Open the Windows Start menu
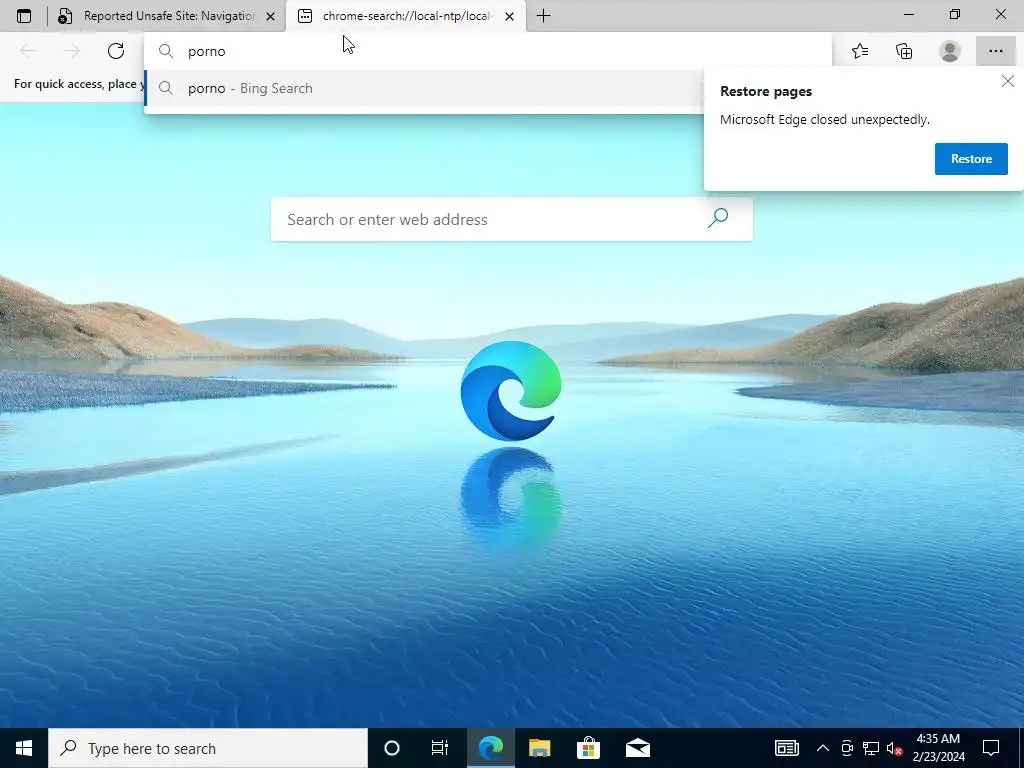1024x768 pixels. pos(24,748)
